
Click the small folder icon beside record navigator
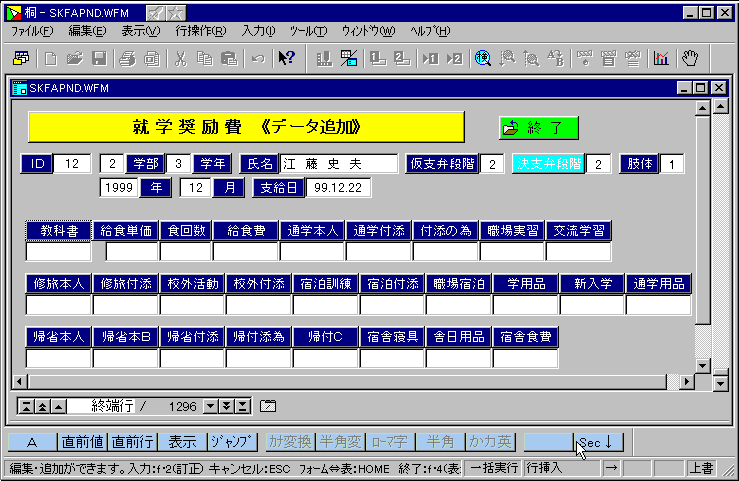coord(267,406)
